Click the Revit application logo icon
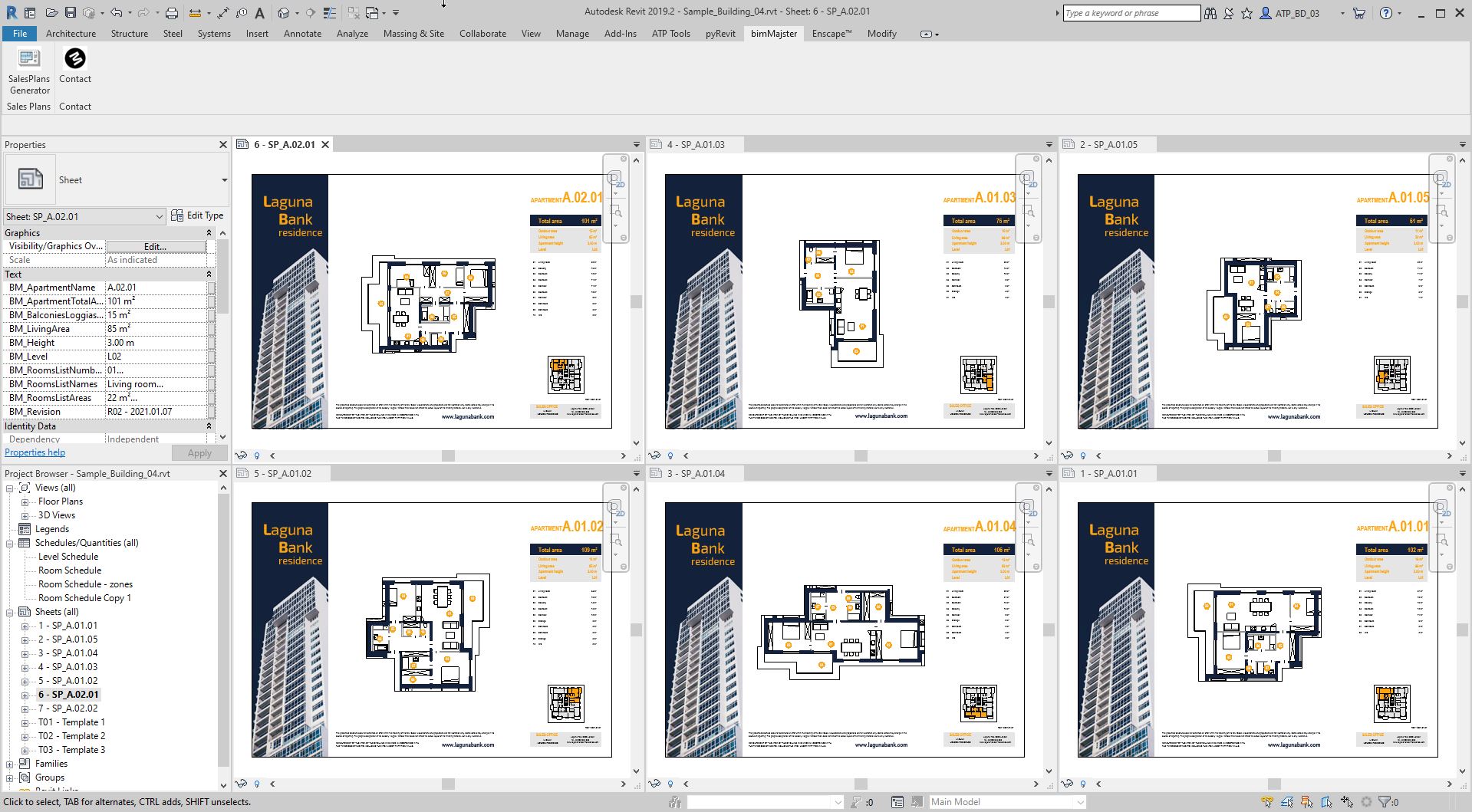The image size is (1472, 812). (12, 12)
